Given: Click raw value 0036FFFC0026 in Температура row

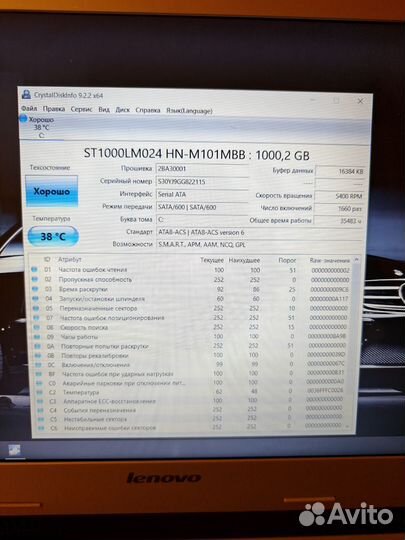Looking at the screenshot, I should (x=325, y=390).
